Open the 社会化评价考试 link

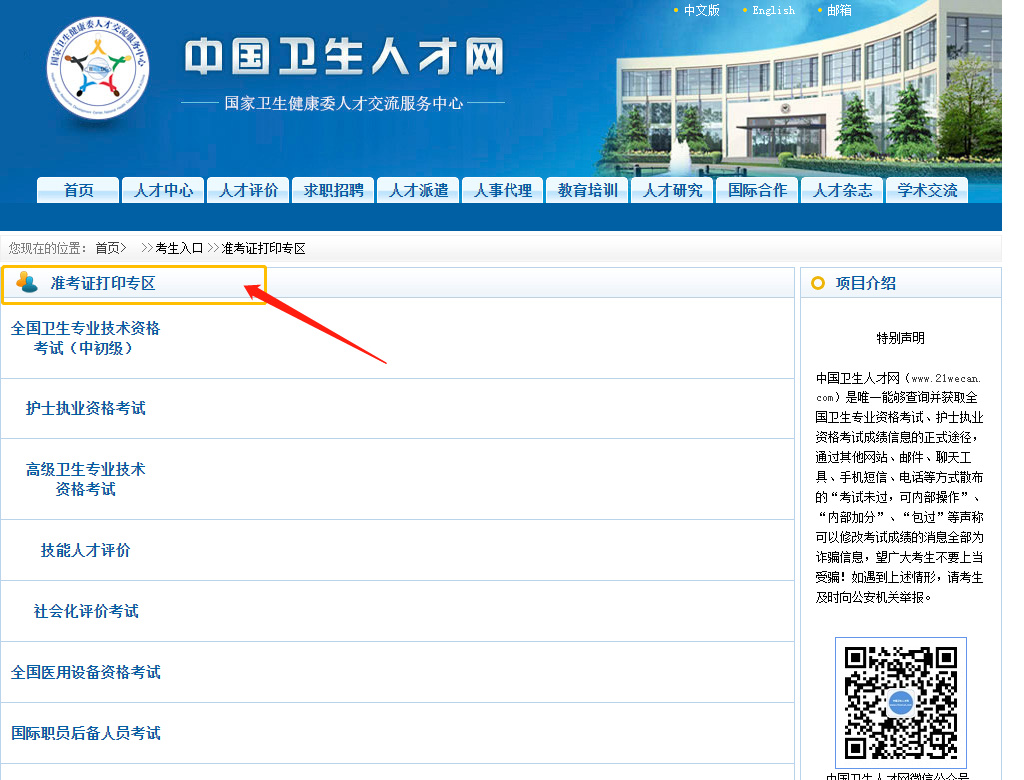[86, 611]
